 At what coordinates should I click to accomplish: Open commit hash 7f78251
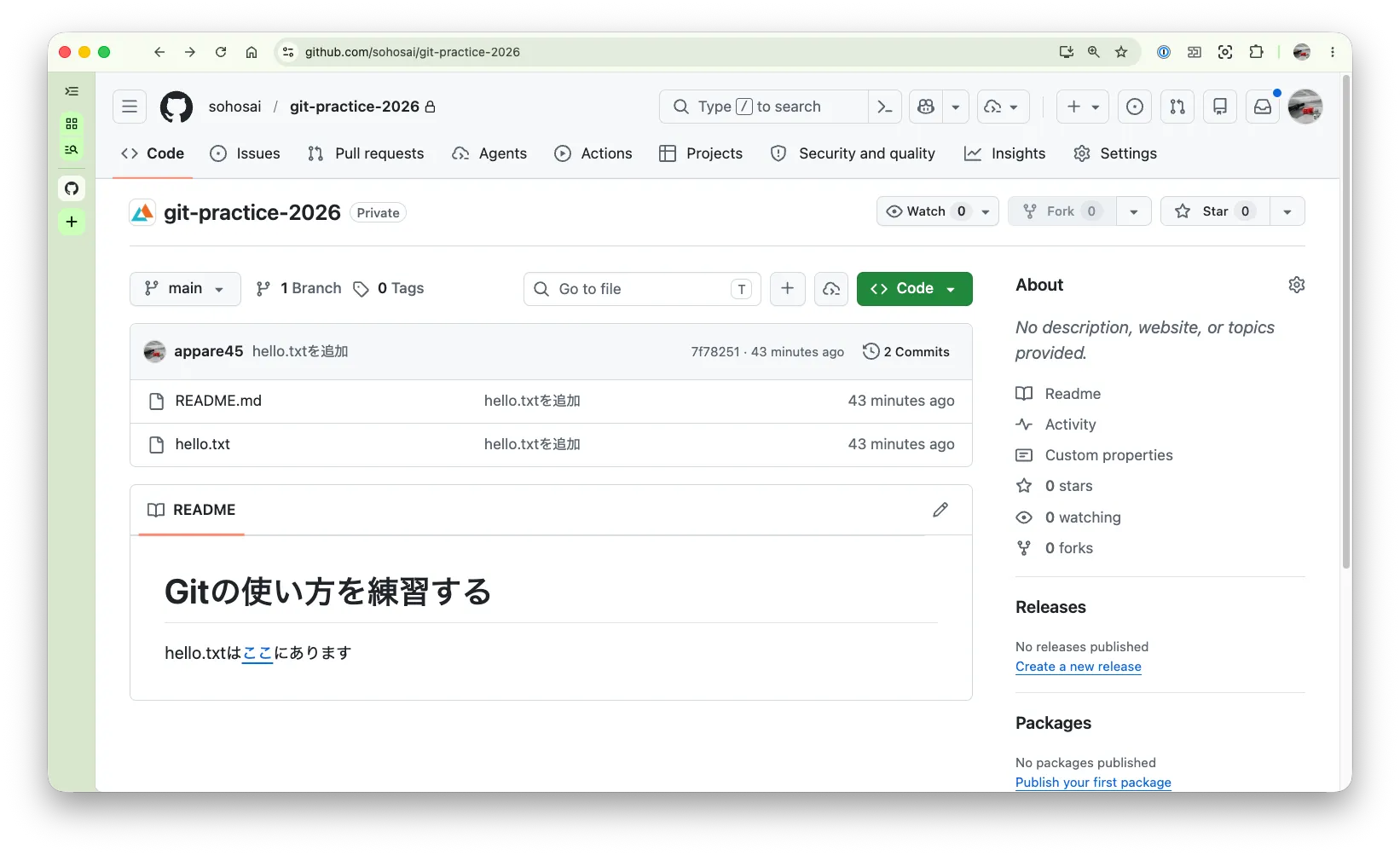715,352
